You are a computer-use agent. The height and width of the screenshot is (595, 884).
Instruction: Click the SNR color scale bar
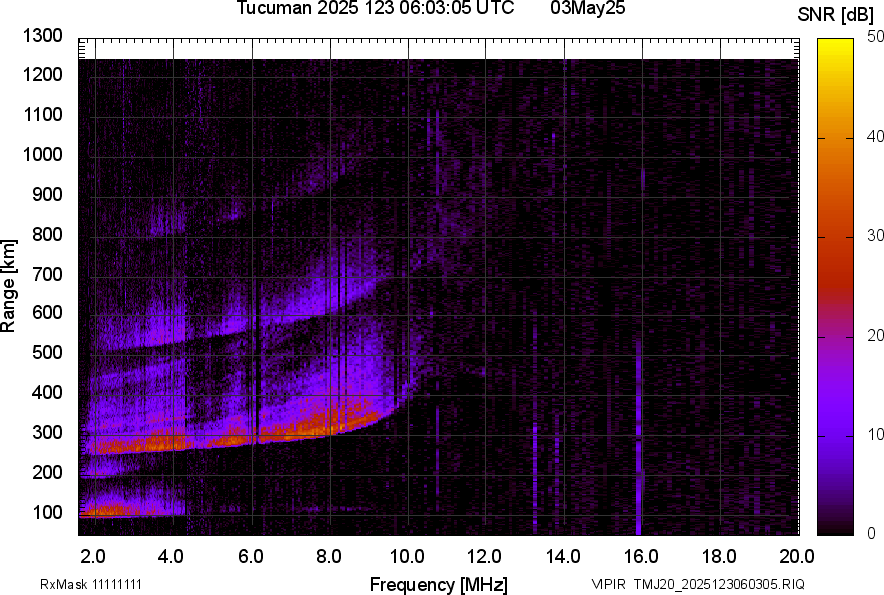(x=836, y=287)
